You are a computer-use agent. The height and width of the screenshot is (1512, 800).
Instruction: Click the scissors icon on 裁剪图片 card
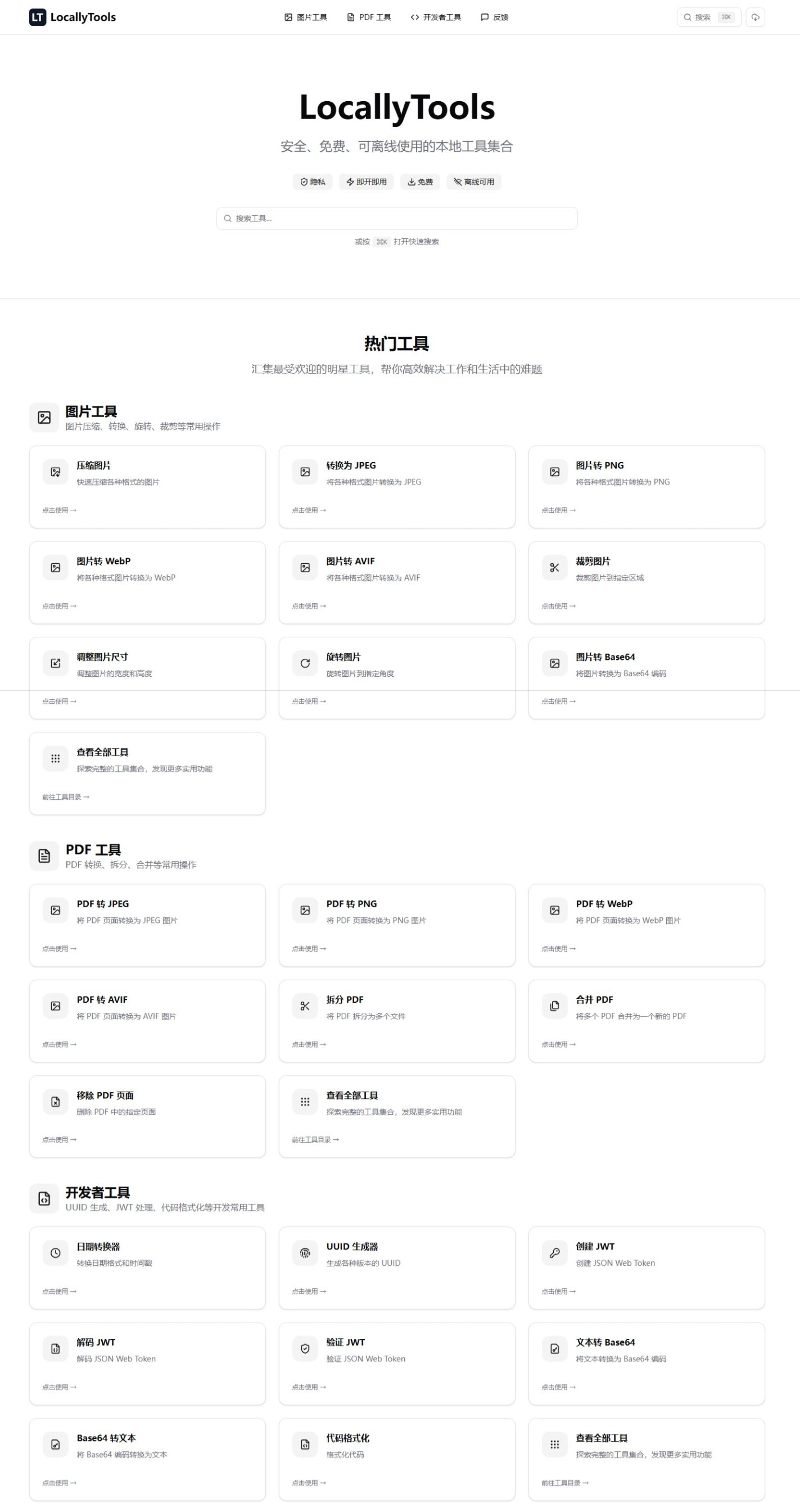pyautogui.click(x=554, y=567)
